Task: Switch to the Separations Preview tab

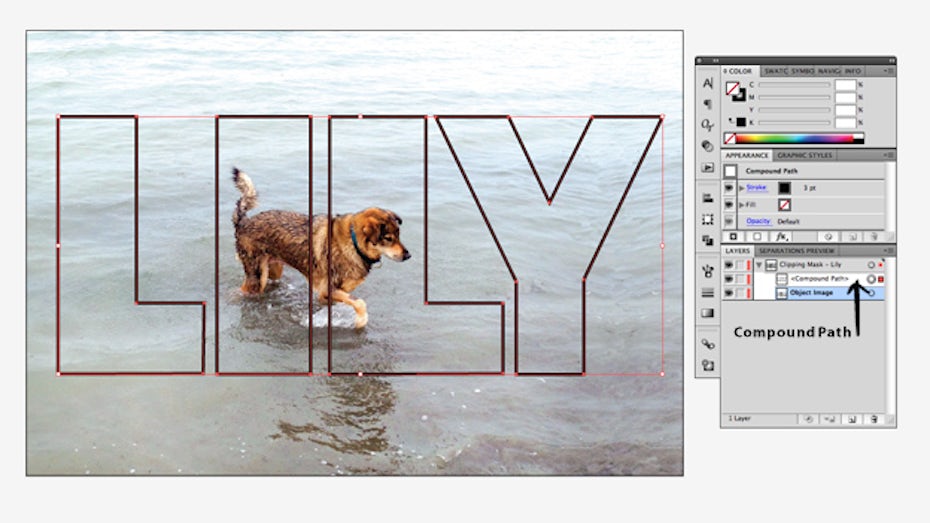Action: (x=797, y=250)
